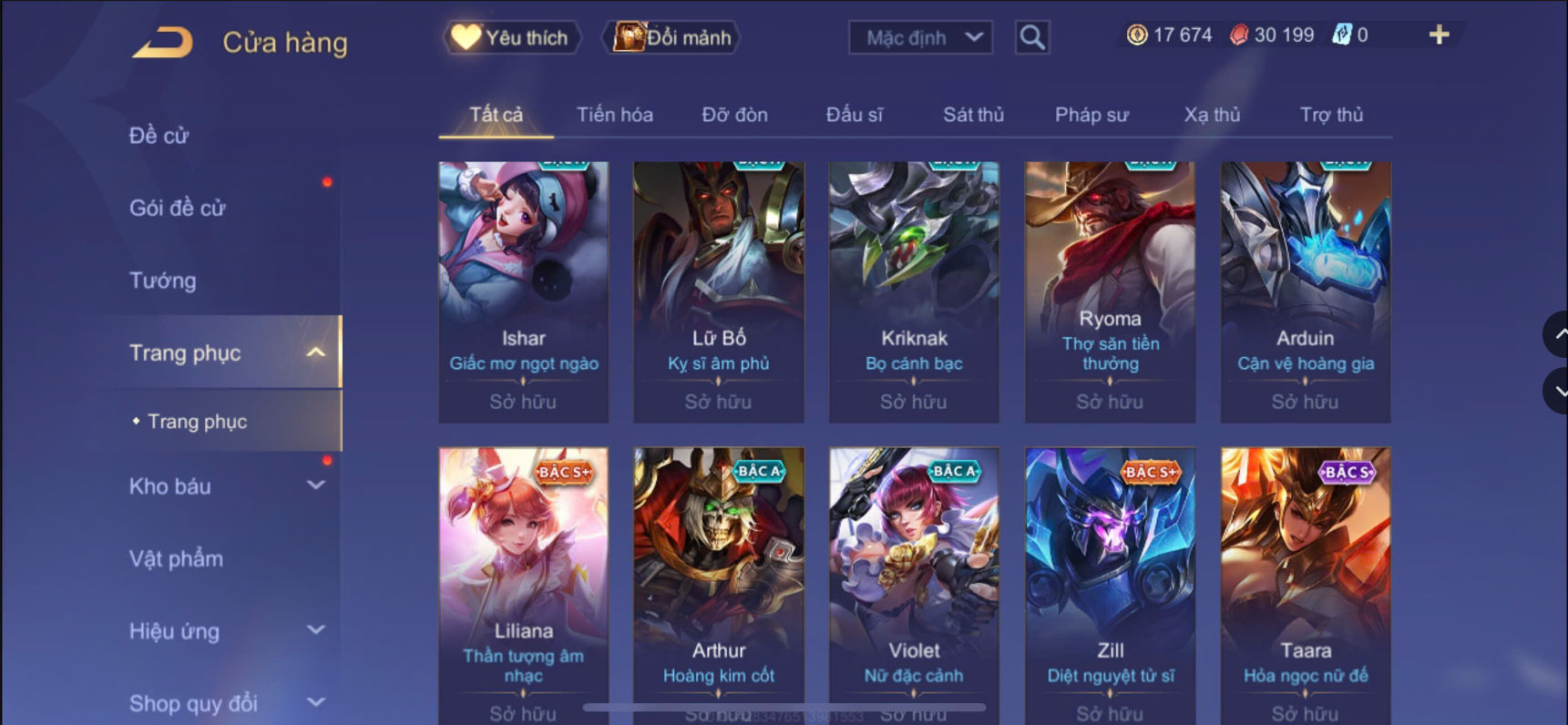Tap the plus icon to add currency
This screenshot has height=725, width=1568.
1439,35
